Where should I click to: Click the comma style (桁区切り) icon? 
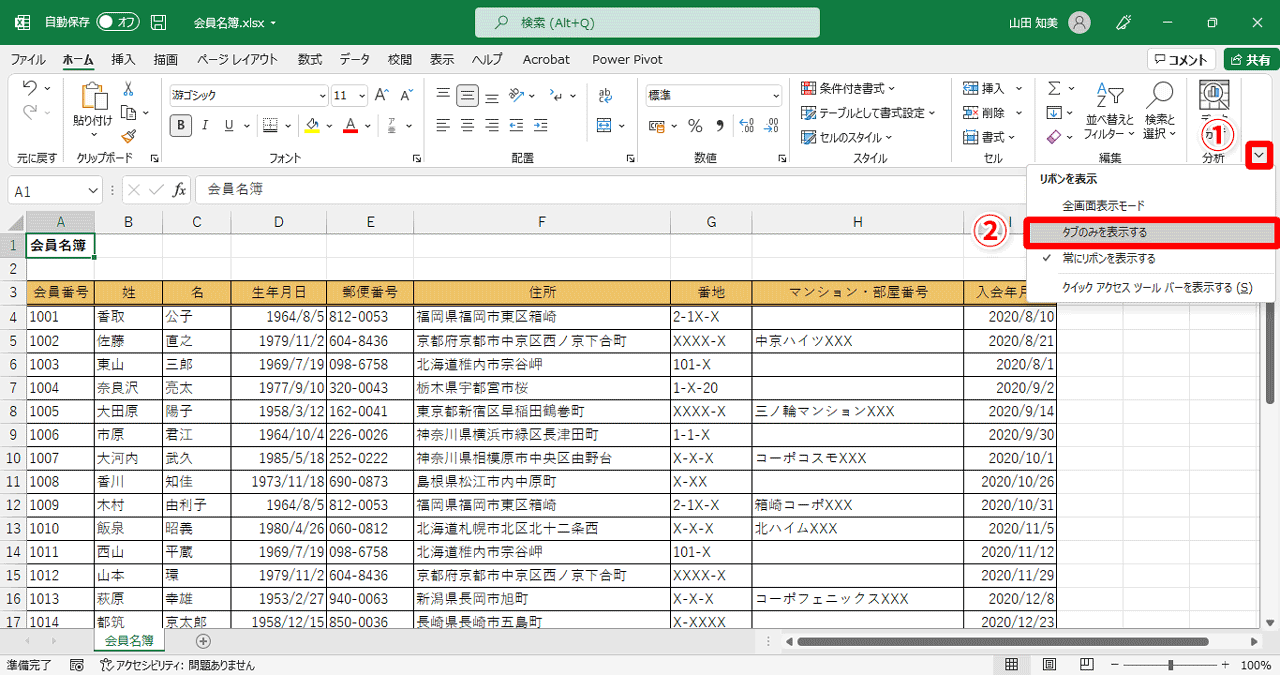point(719,125)
